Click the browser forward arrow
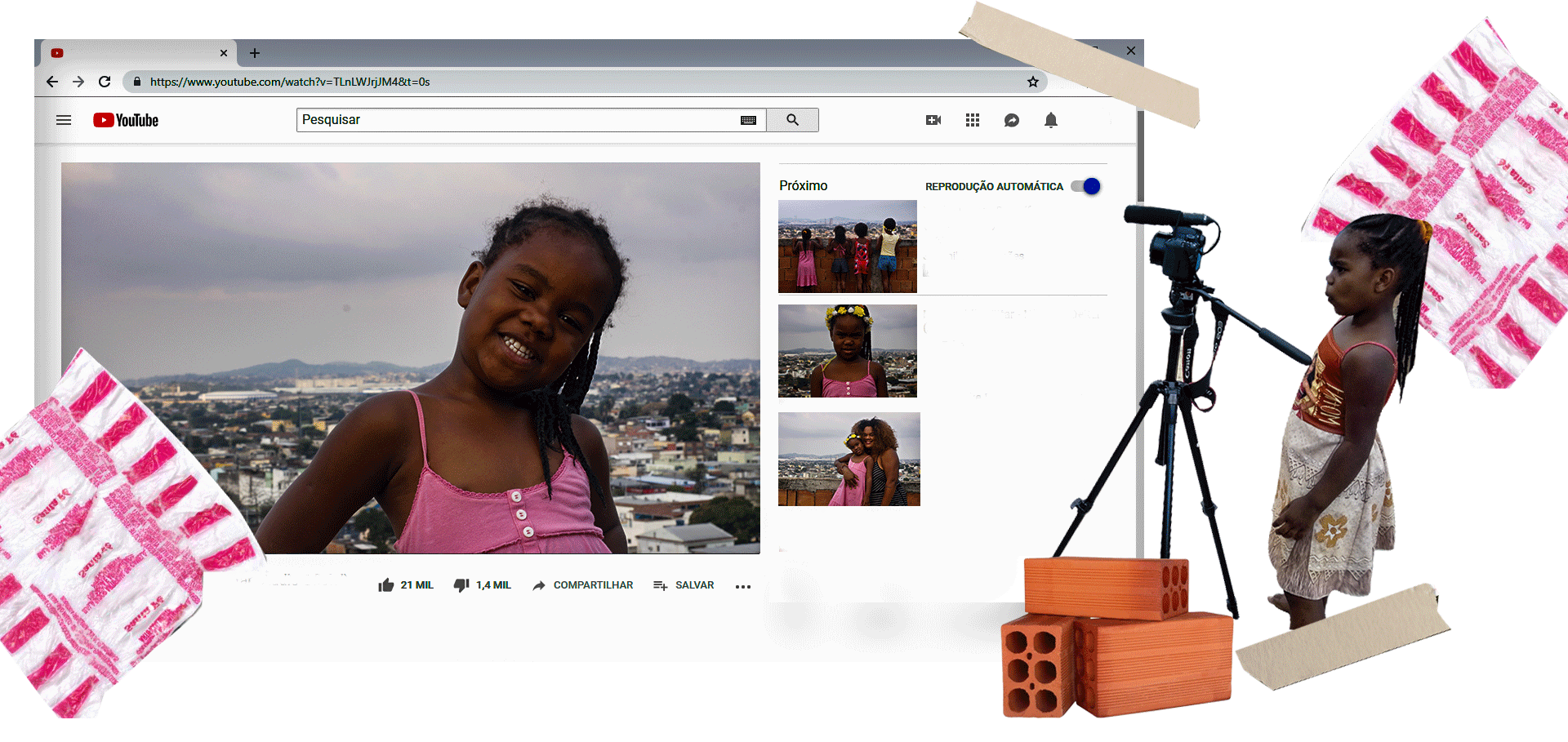The width and height of the screenshot is (1568, 742). [78, 82]
